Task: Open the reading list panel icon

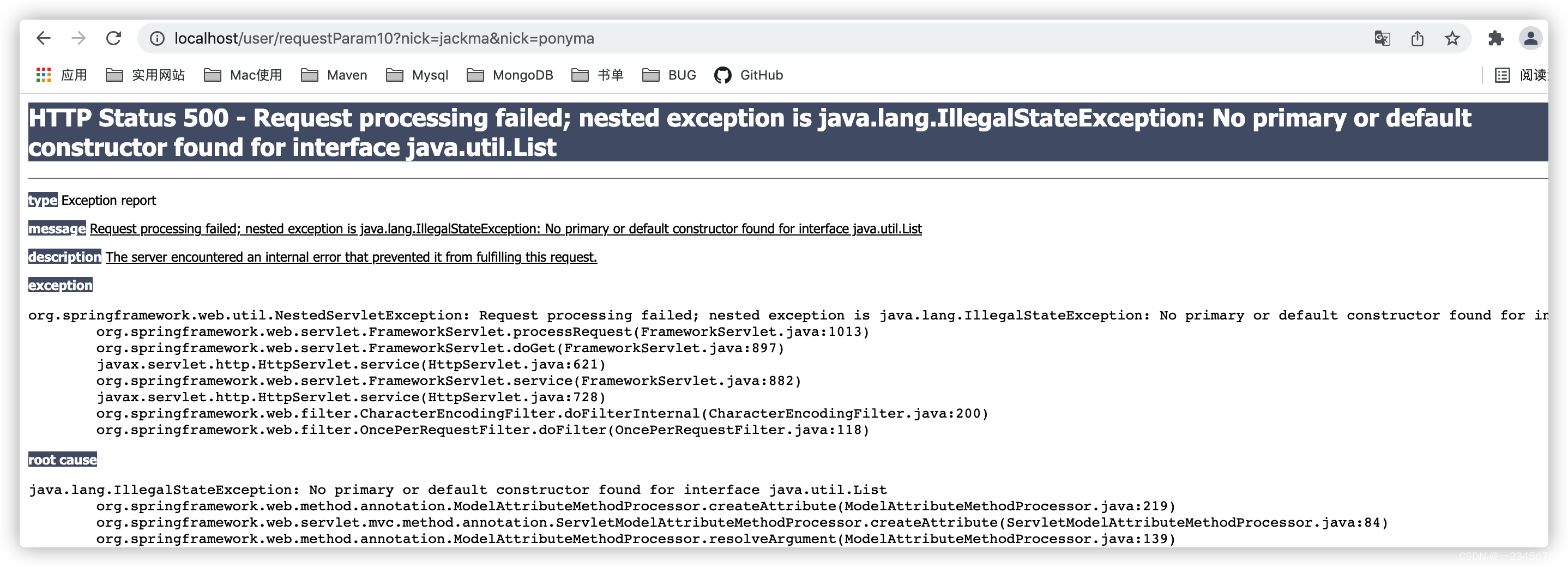Action: click(x=1501, y=74)
